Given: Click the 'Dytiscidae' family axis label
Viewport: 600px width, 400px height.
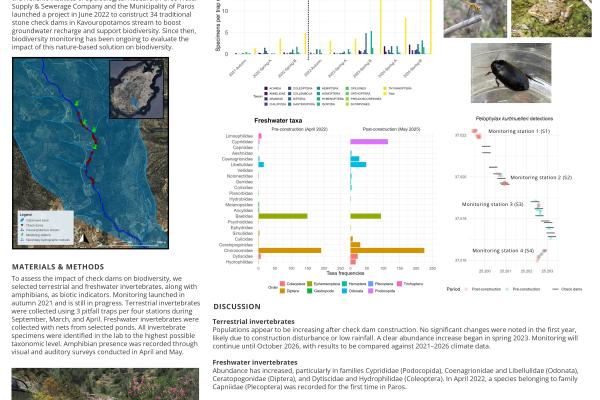Looking at the screenshot, I should coord(242,256).
